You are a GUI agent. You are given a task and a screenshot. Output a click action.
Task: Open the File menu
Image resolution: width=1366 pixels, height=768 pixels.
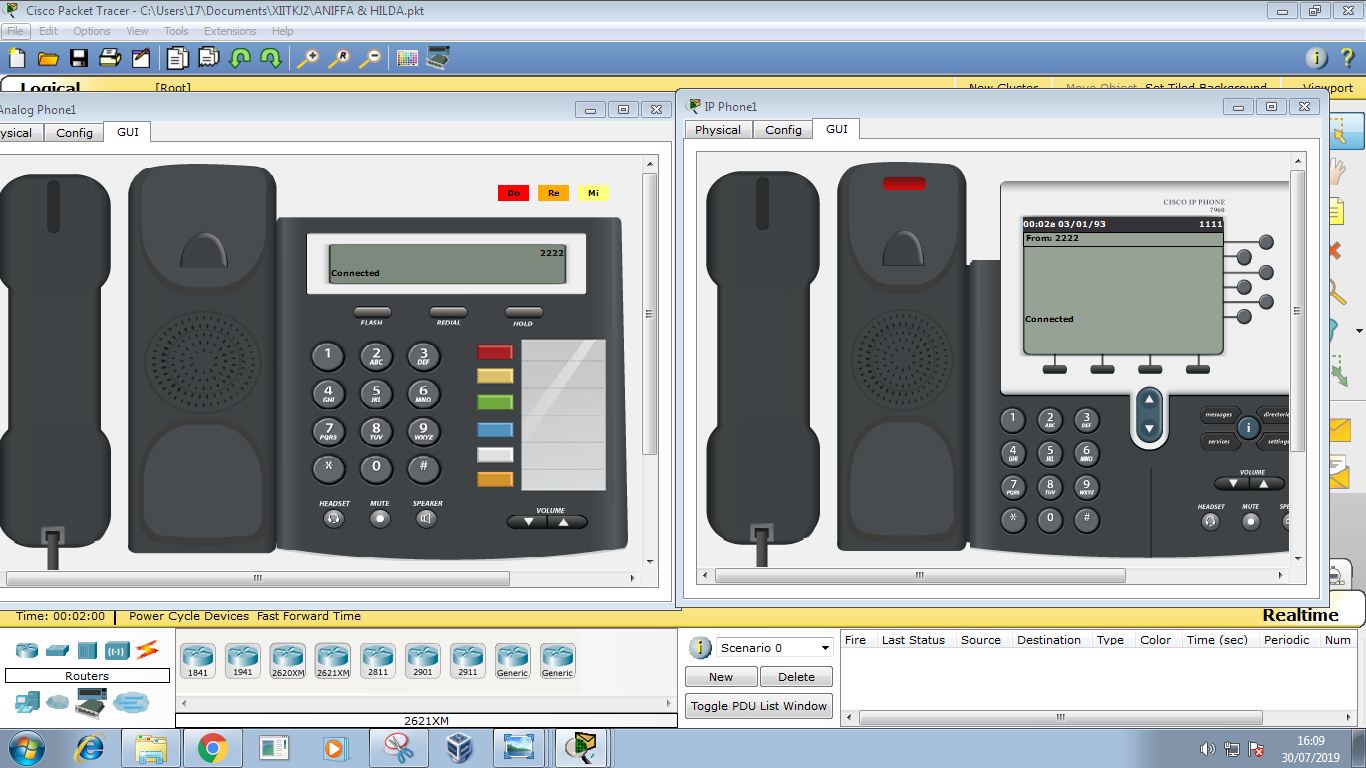tap(15, 31)
